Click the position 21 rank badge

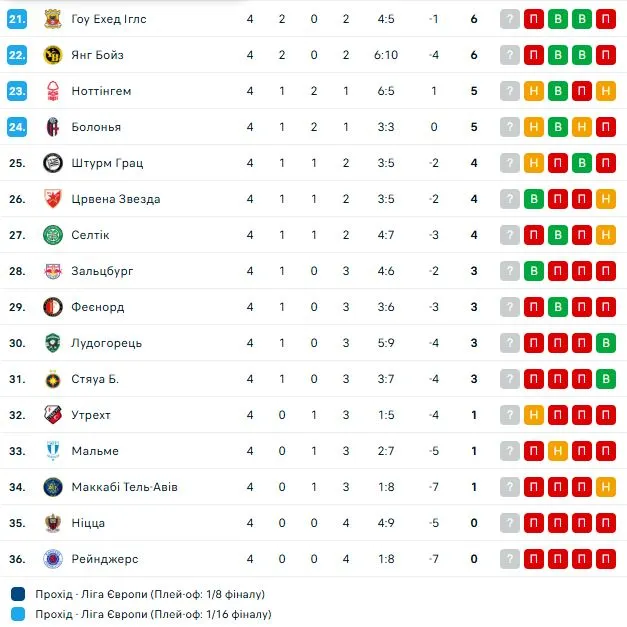(17, 19)
